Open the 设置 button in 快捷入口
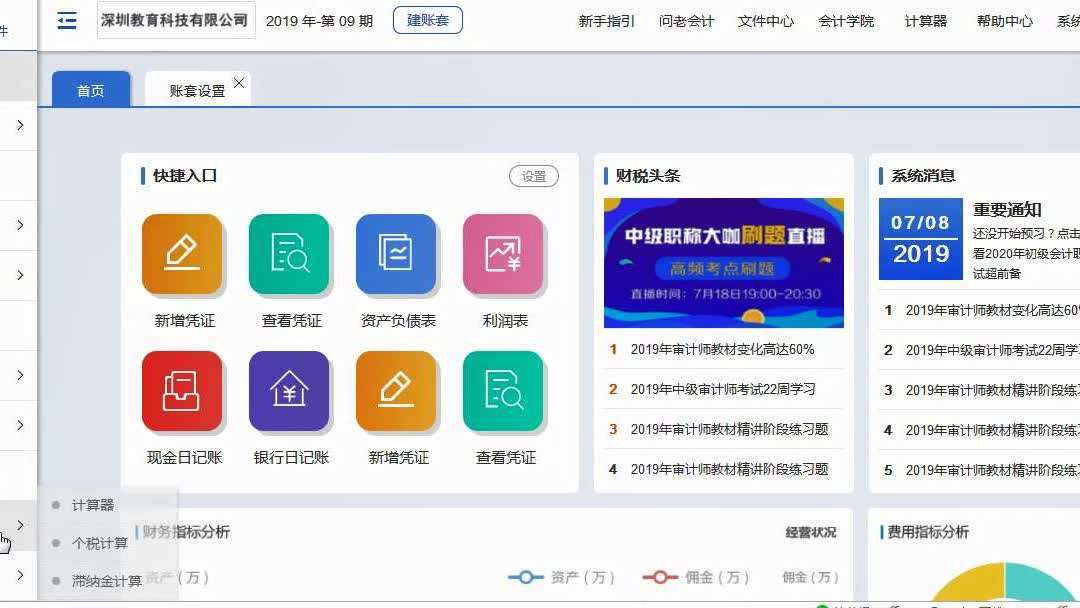The width and height of the screenshot is (1080, 608). click(x=533, y=175)
